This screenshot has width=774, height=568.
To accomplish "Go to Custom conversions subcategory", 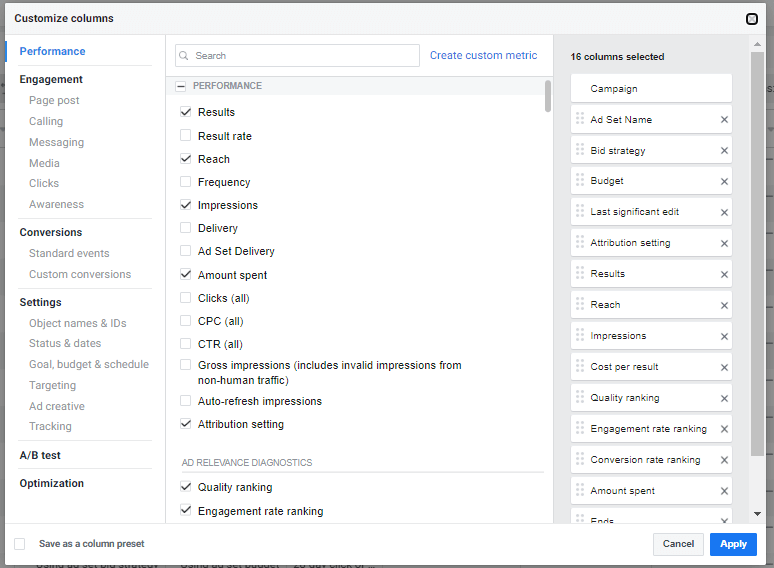I will pos(80,274).
